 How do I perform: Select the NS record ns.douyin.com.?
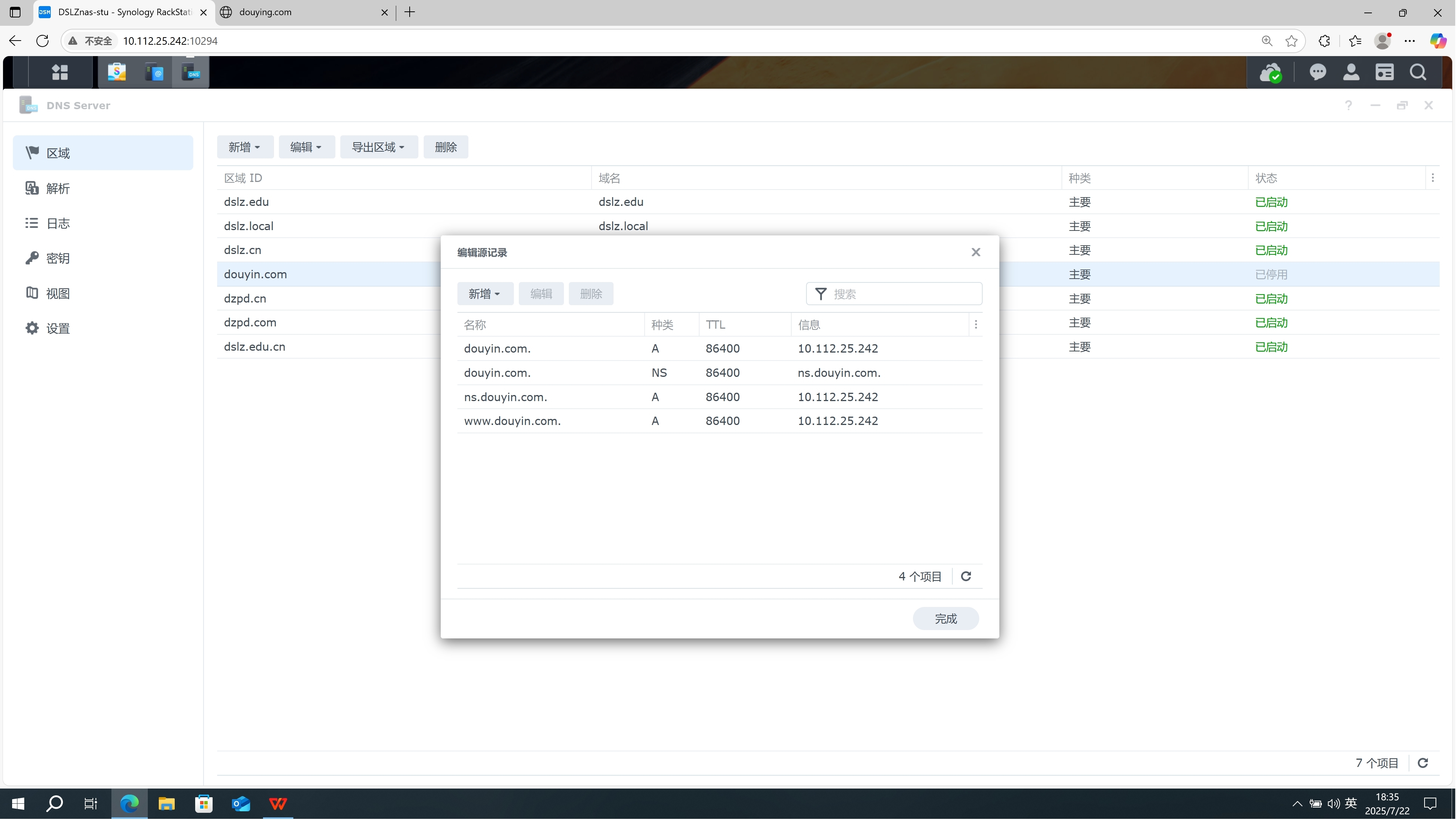(720, 373)
